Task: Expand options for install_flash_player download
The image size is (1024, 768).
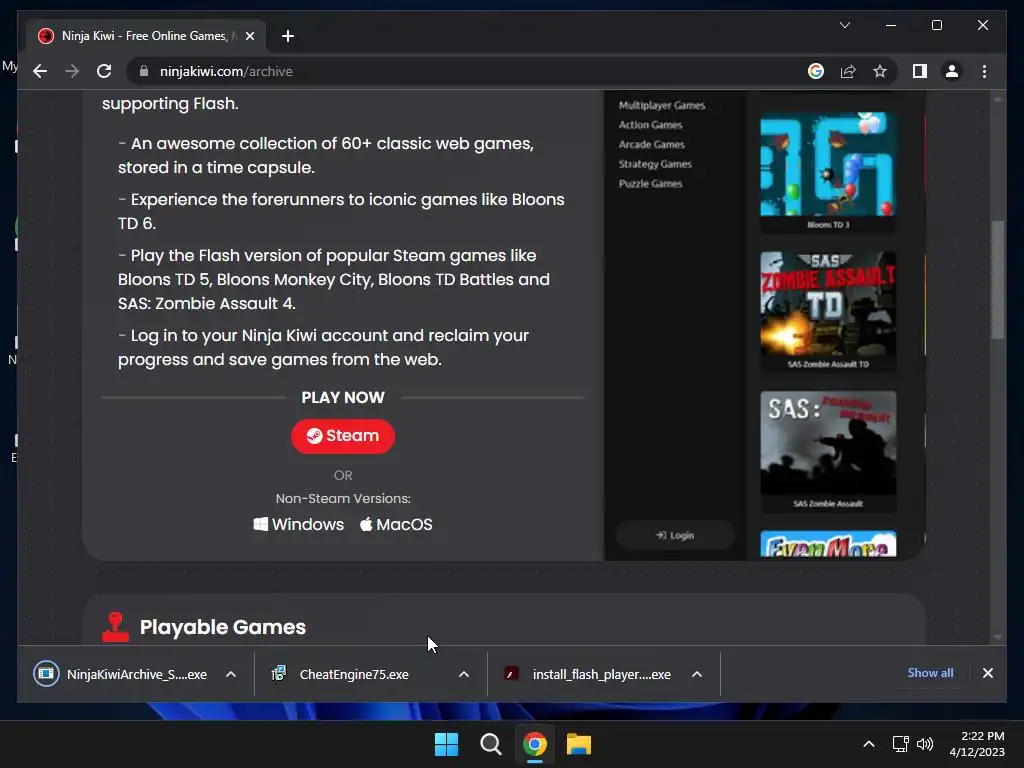Action: point(697,674)
